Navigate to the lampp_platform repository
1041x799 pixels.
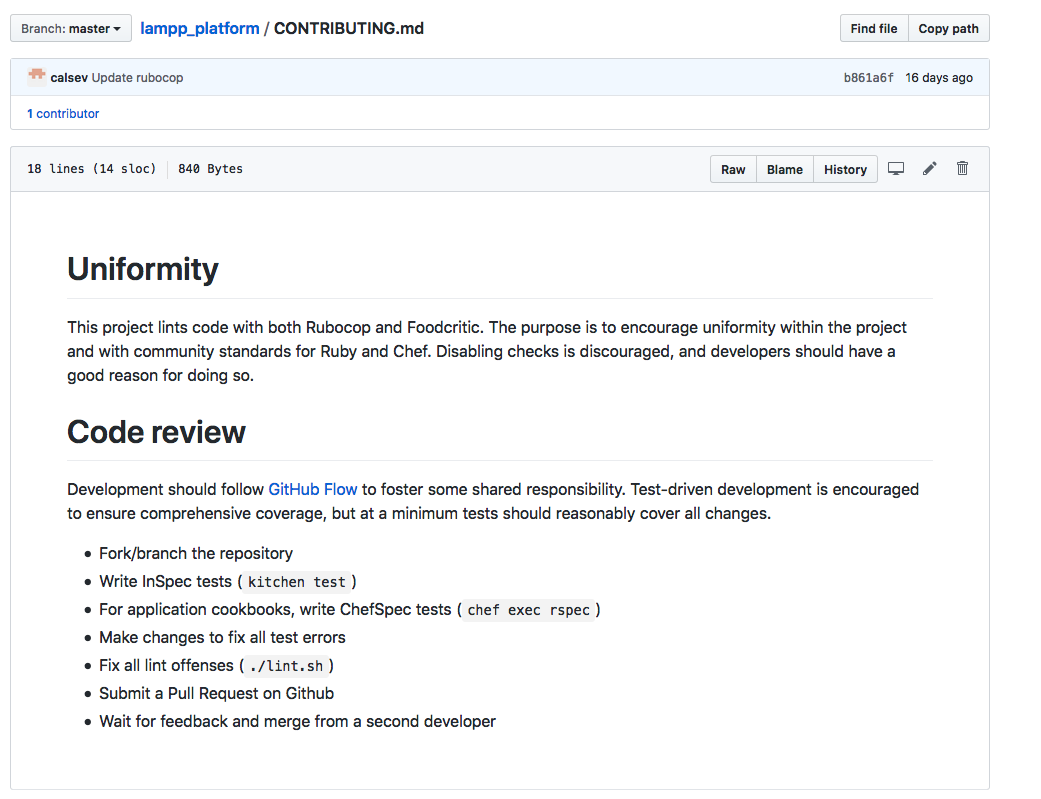(x=199, y=28)
